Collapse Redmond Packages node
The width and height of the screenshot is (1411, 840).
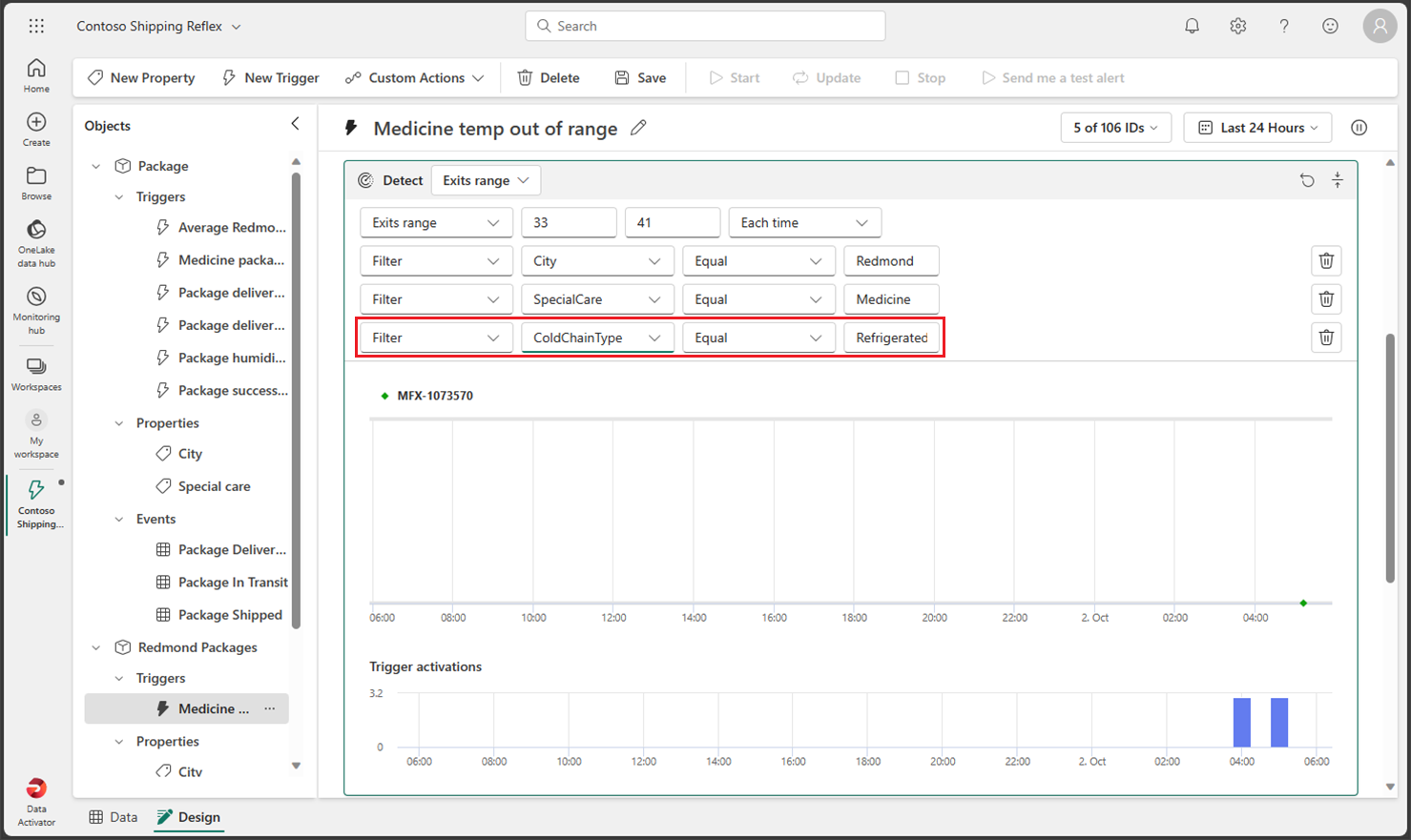(95, 647)
